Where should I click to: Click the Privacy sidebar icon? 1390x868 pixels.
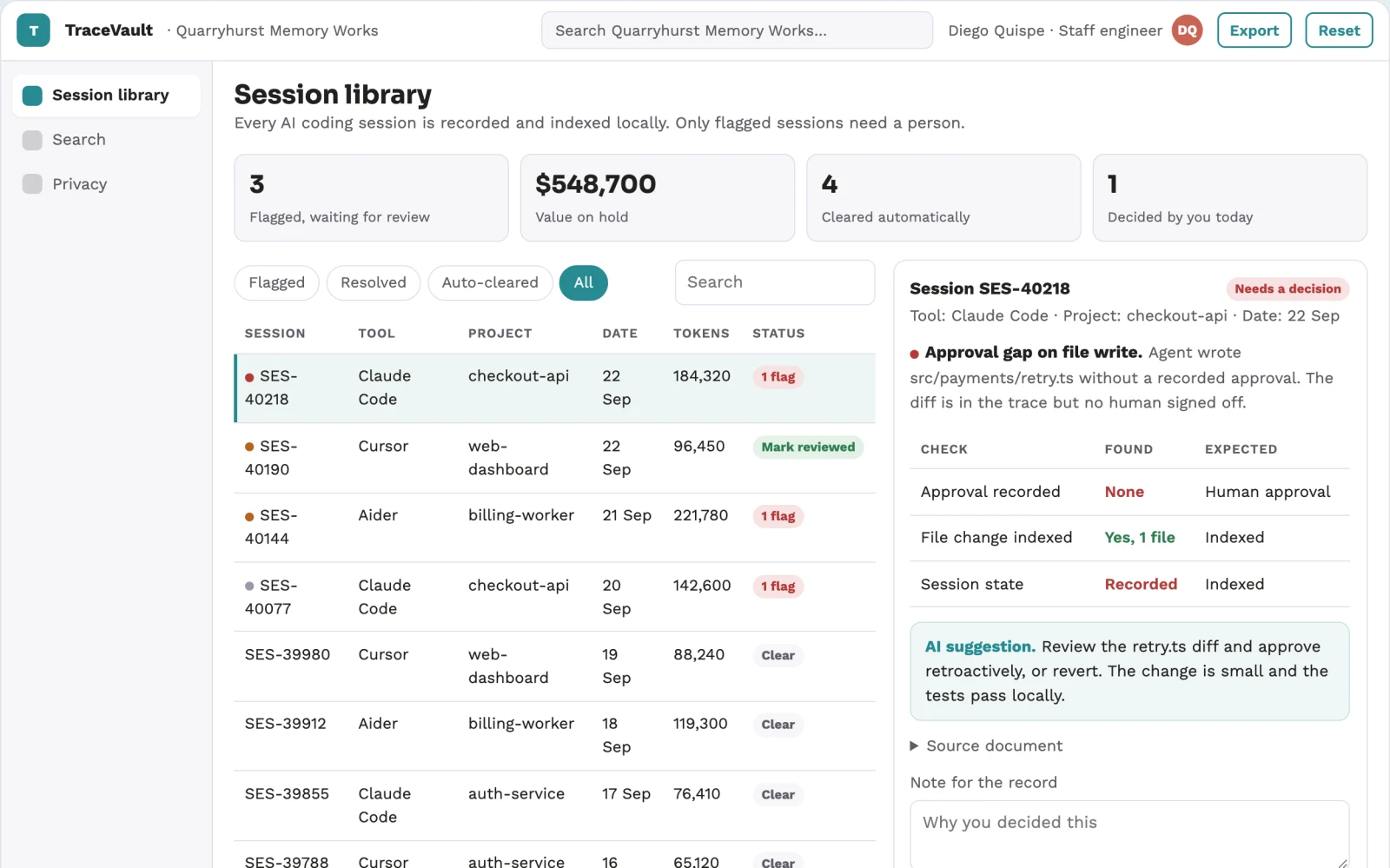32,184
